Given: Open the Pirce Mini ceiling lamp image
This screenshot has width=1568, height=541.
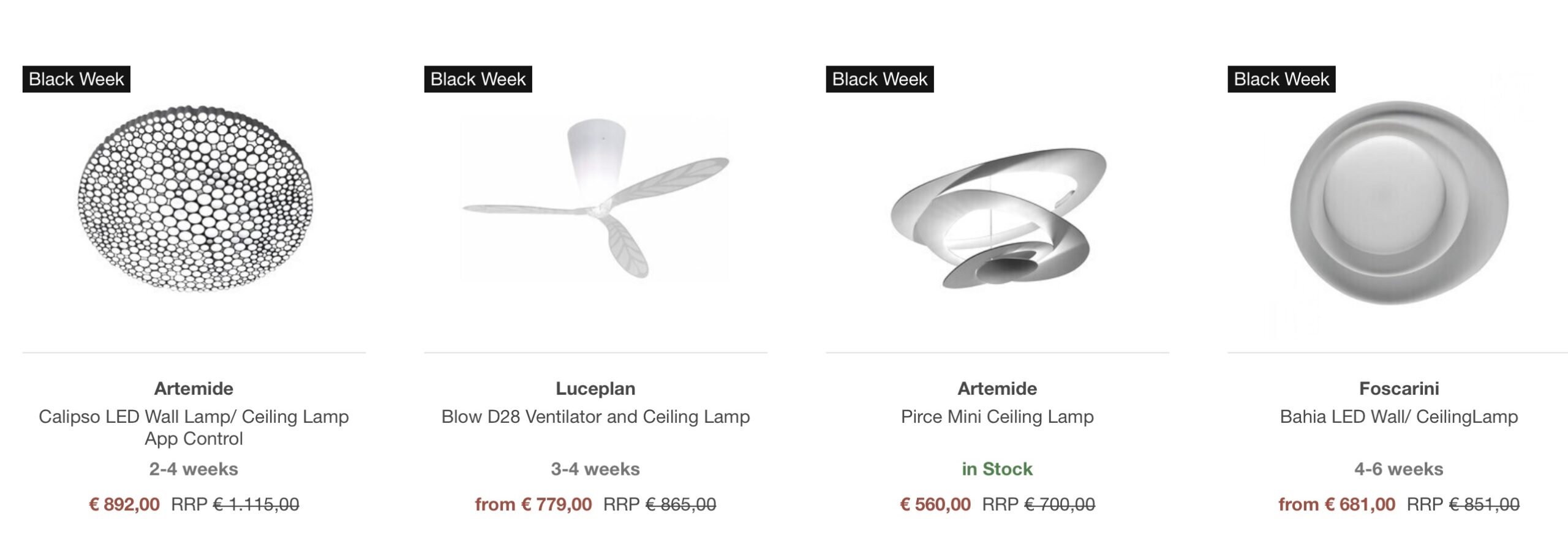Looking at the screenshot, I should (x=997, y=217).
